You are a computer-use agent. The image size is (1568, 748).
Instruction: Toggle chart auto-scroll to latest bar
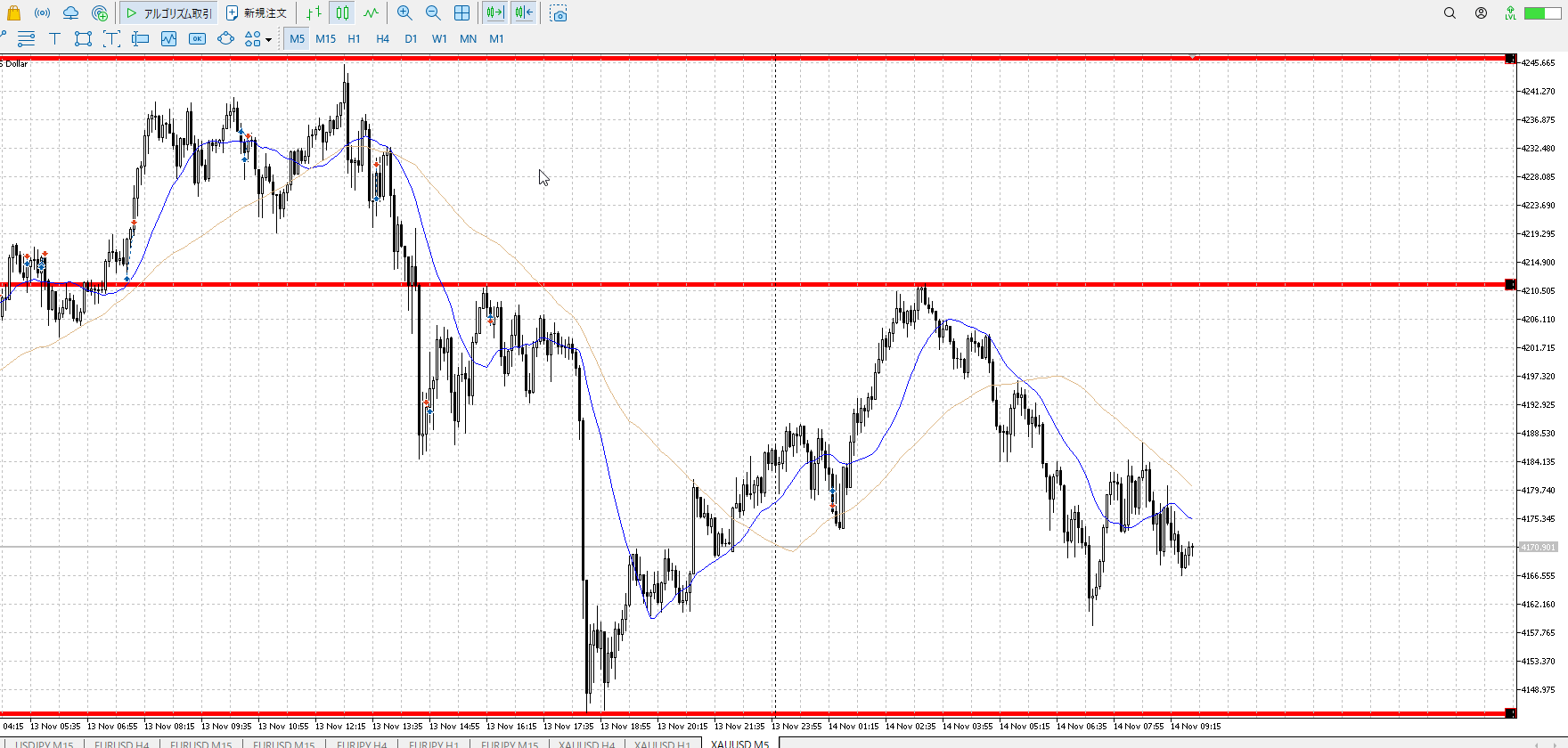point(495,13)
